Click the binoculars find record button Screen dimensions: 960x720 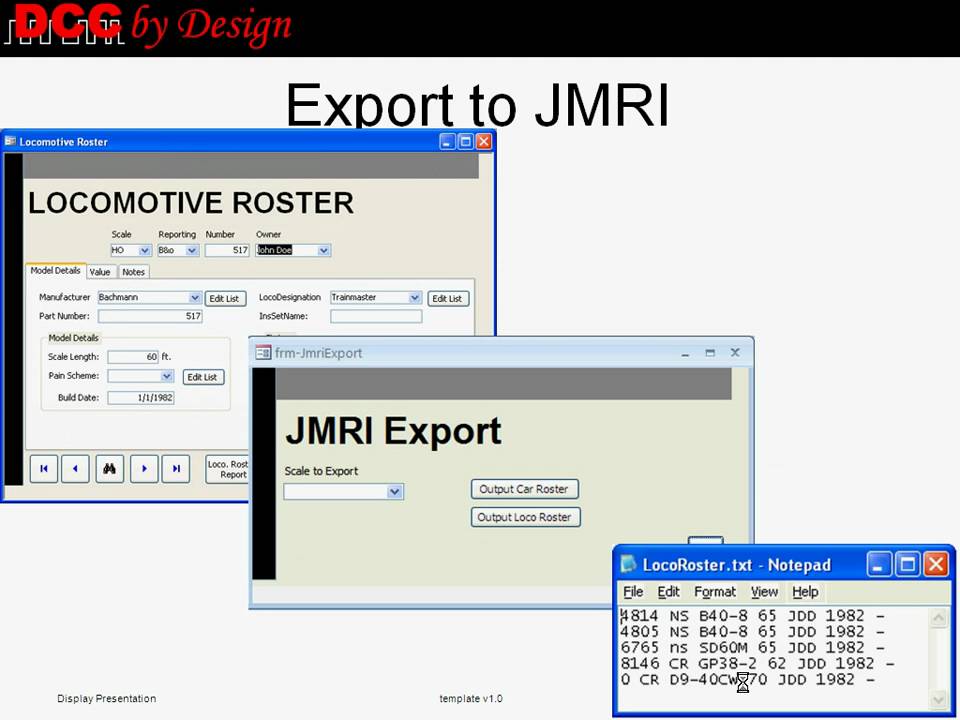tap(110, 469)
